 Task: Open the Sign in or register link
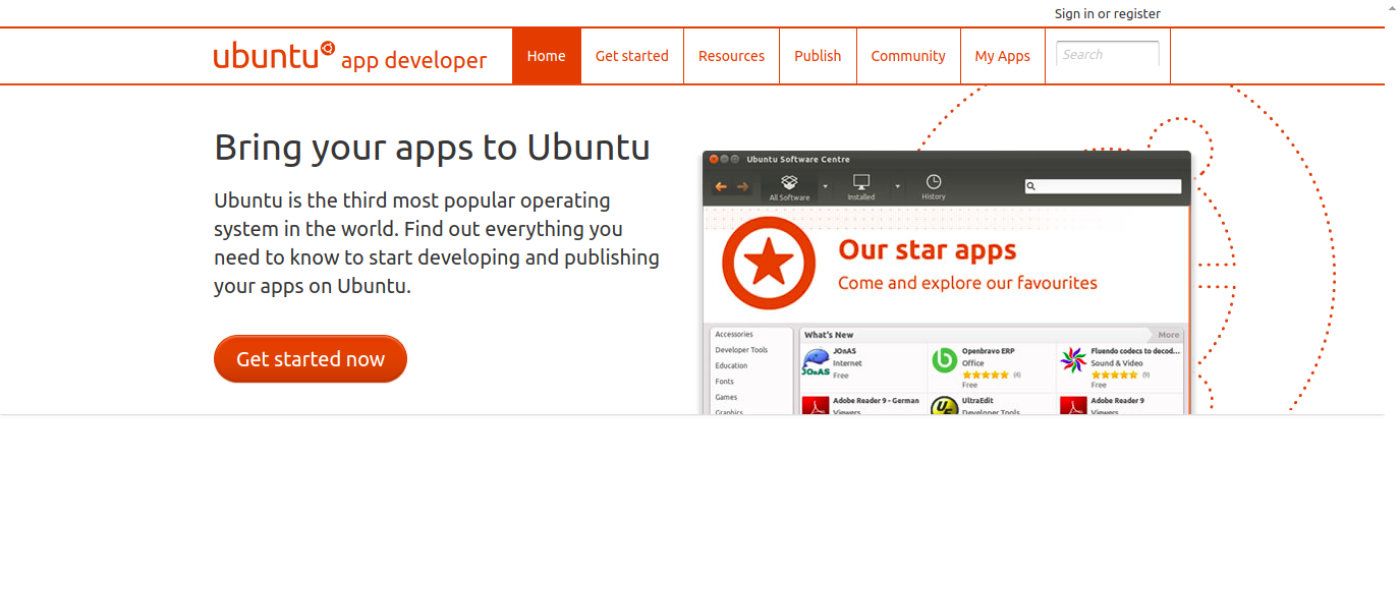tap(1107, 13)
